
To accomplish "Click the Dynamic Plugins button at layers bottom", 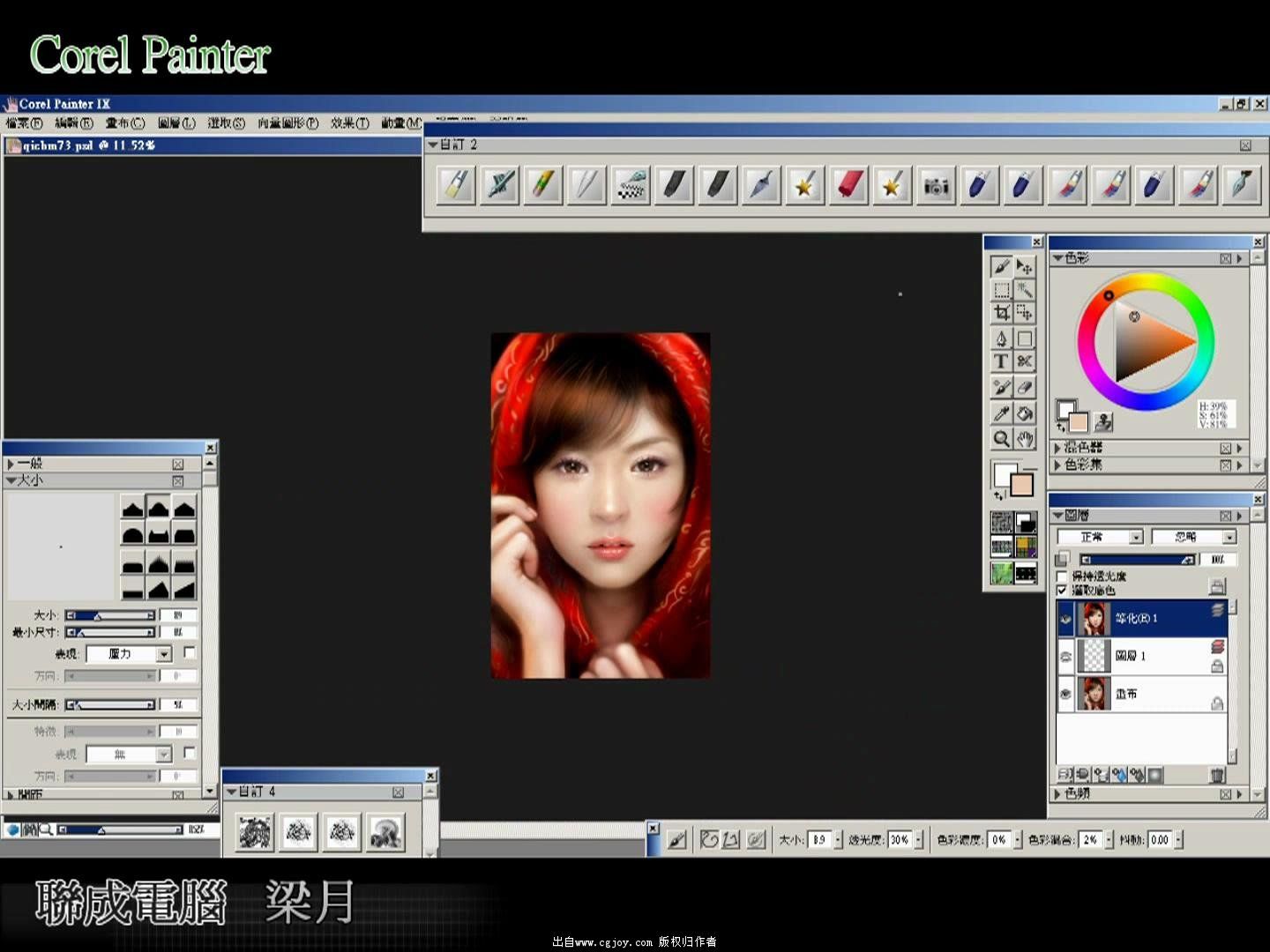I will click(x=1082, y=775).
